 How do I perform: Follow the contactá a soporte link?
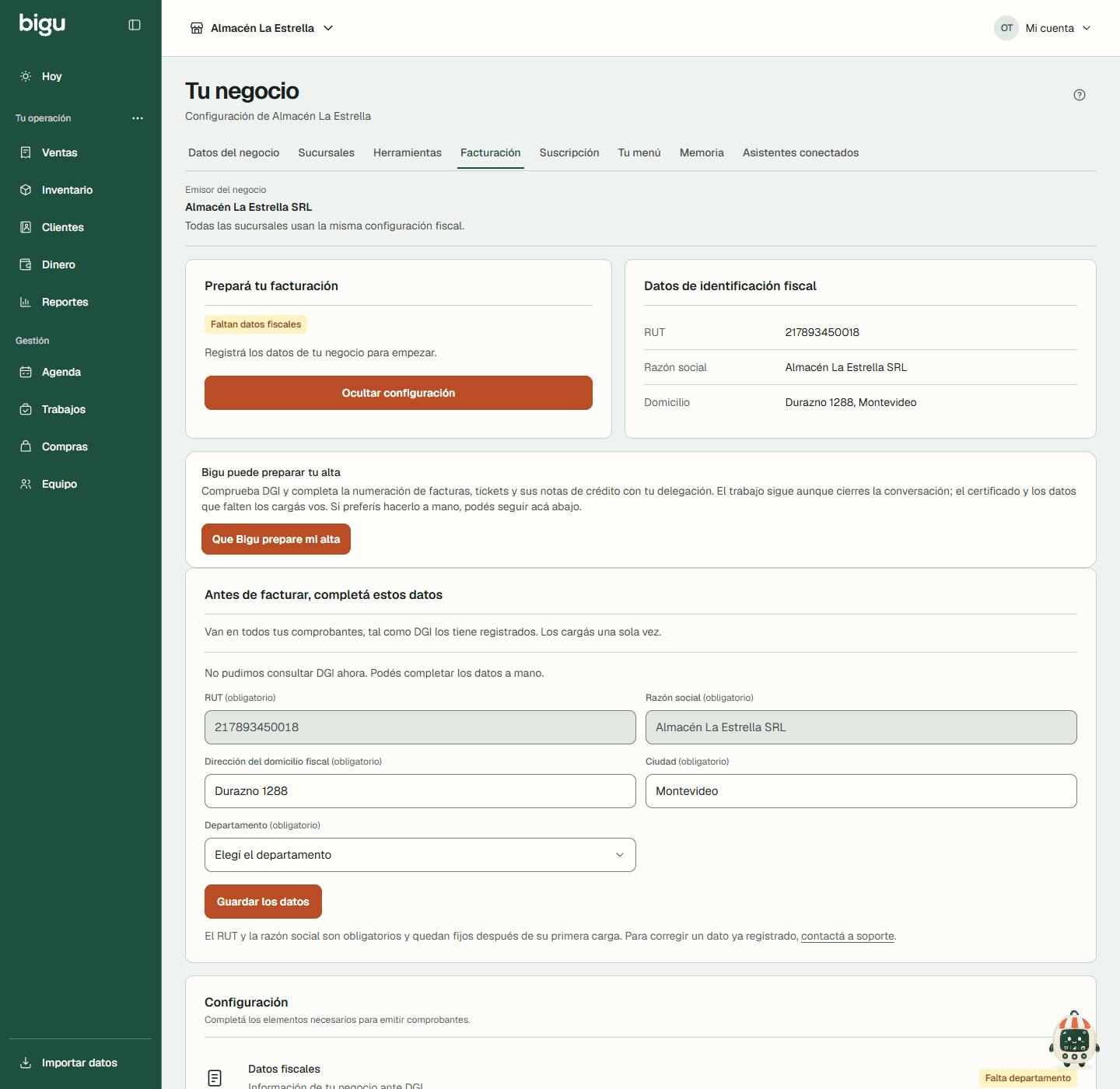[x=848, y=936]
